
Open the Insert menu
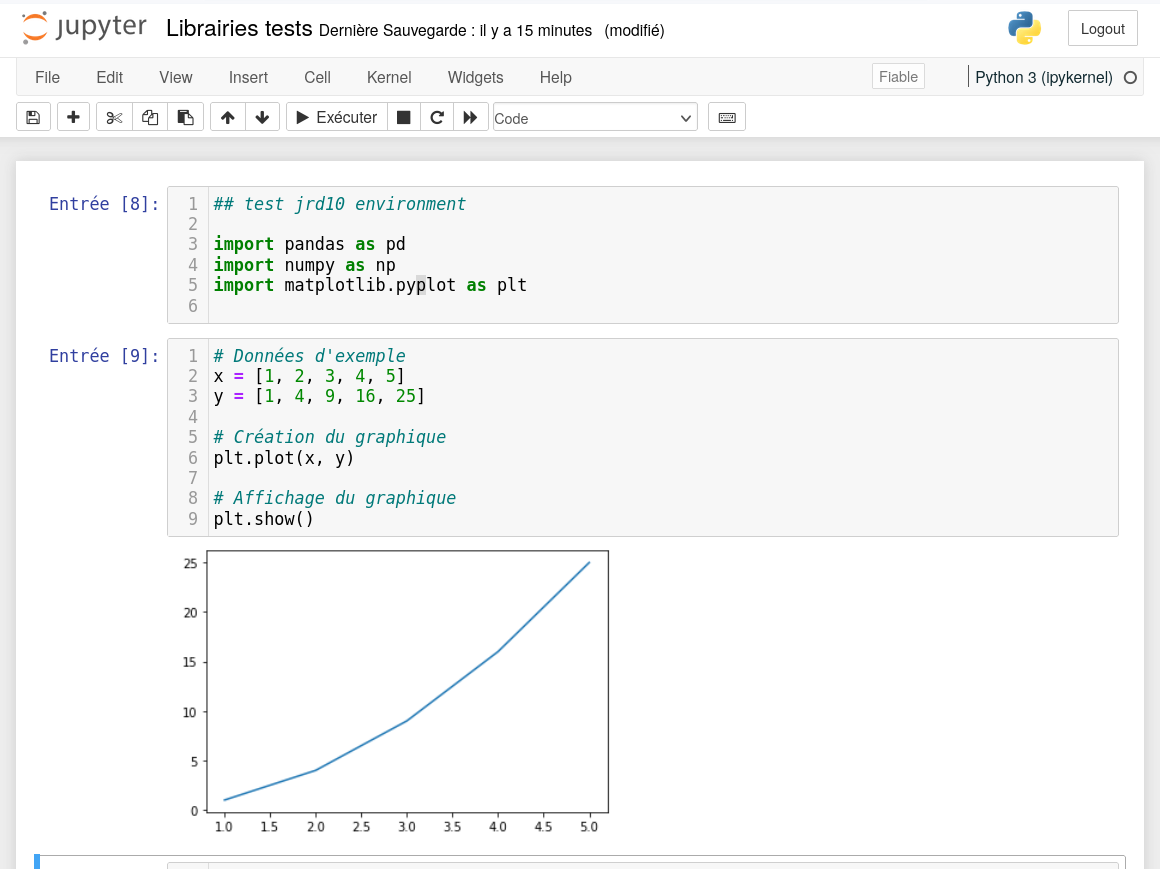click(248, 78)
